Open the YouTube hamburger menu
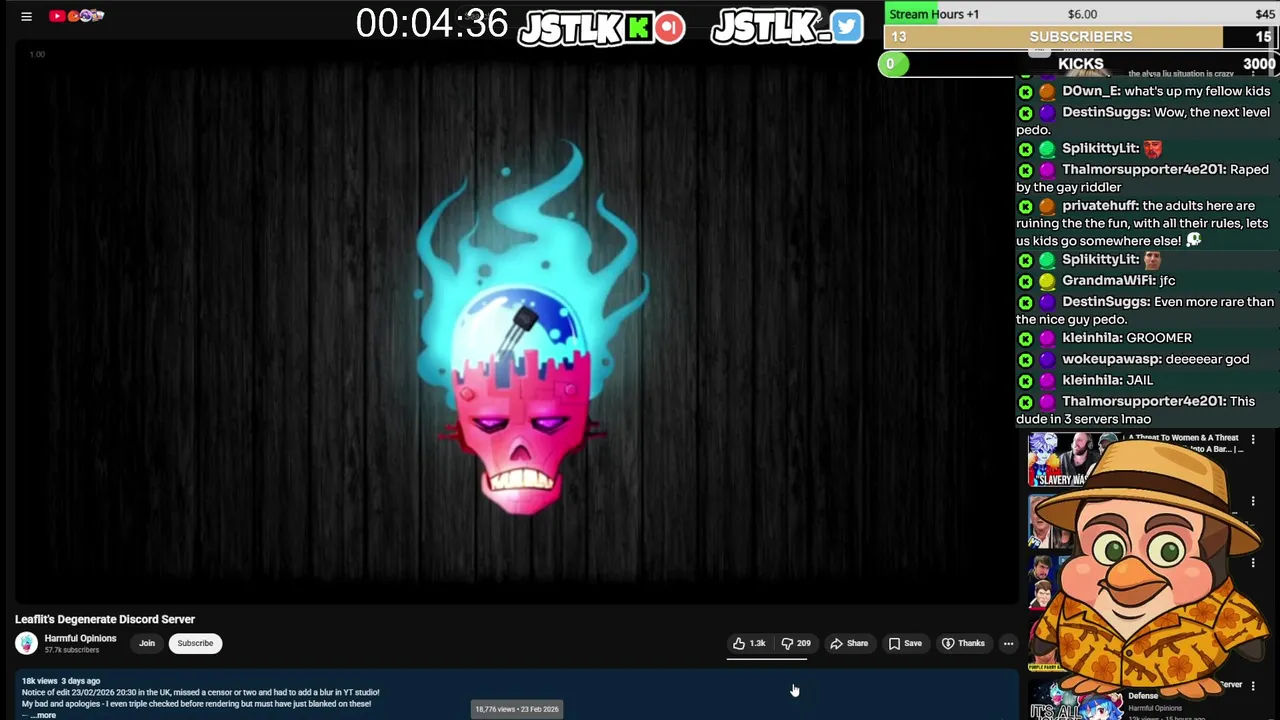The image size is (1280, 720). pos(27,16)
